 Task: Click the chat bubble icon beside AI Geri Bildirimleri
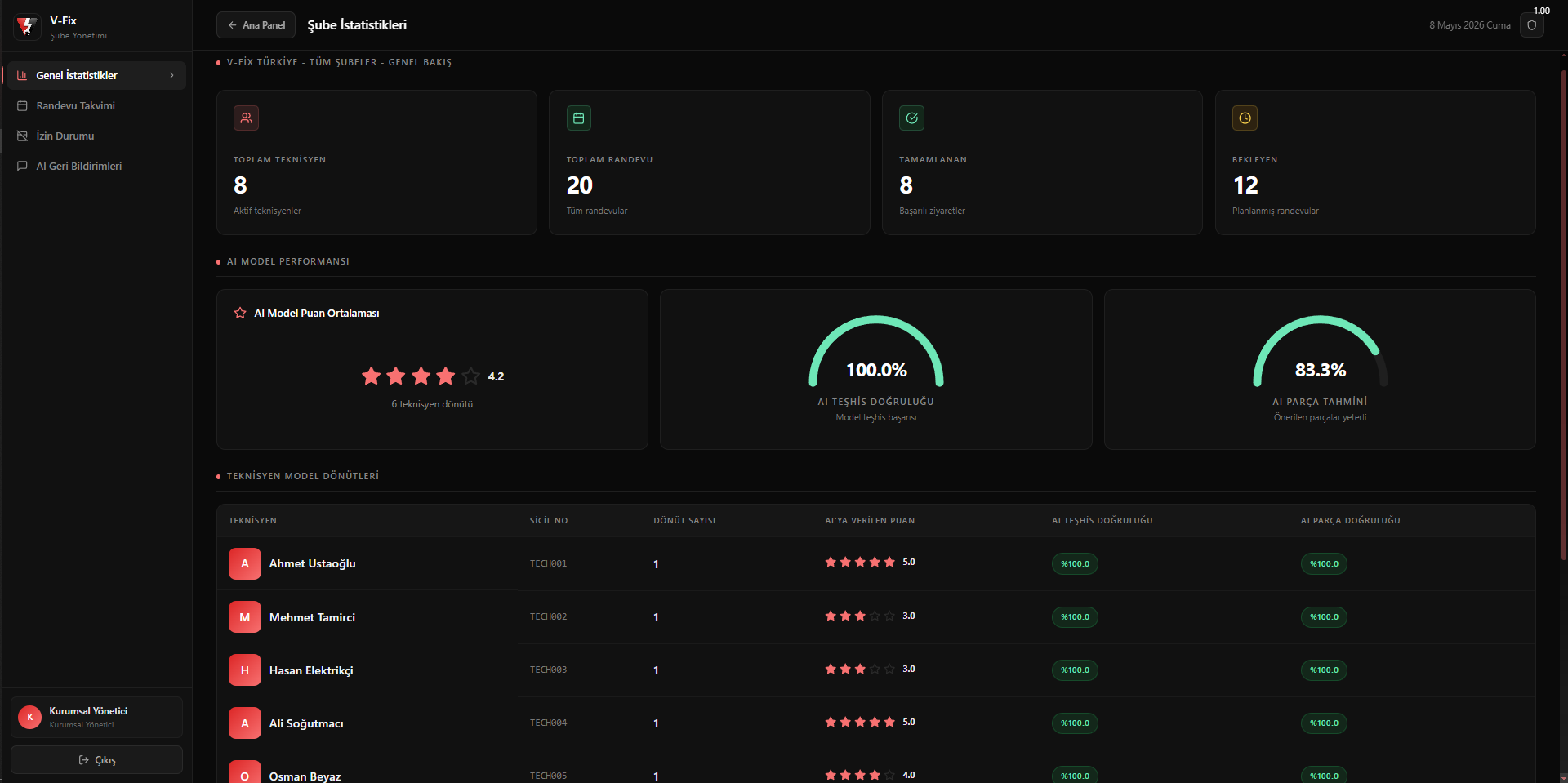(x=22, y=166)
